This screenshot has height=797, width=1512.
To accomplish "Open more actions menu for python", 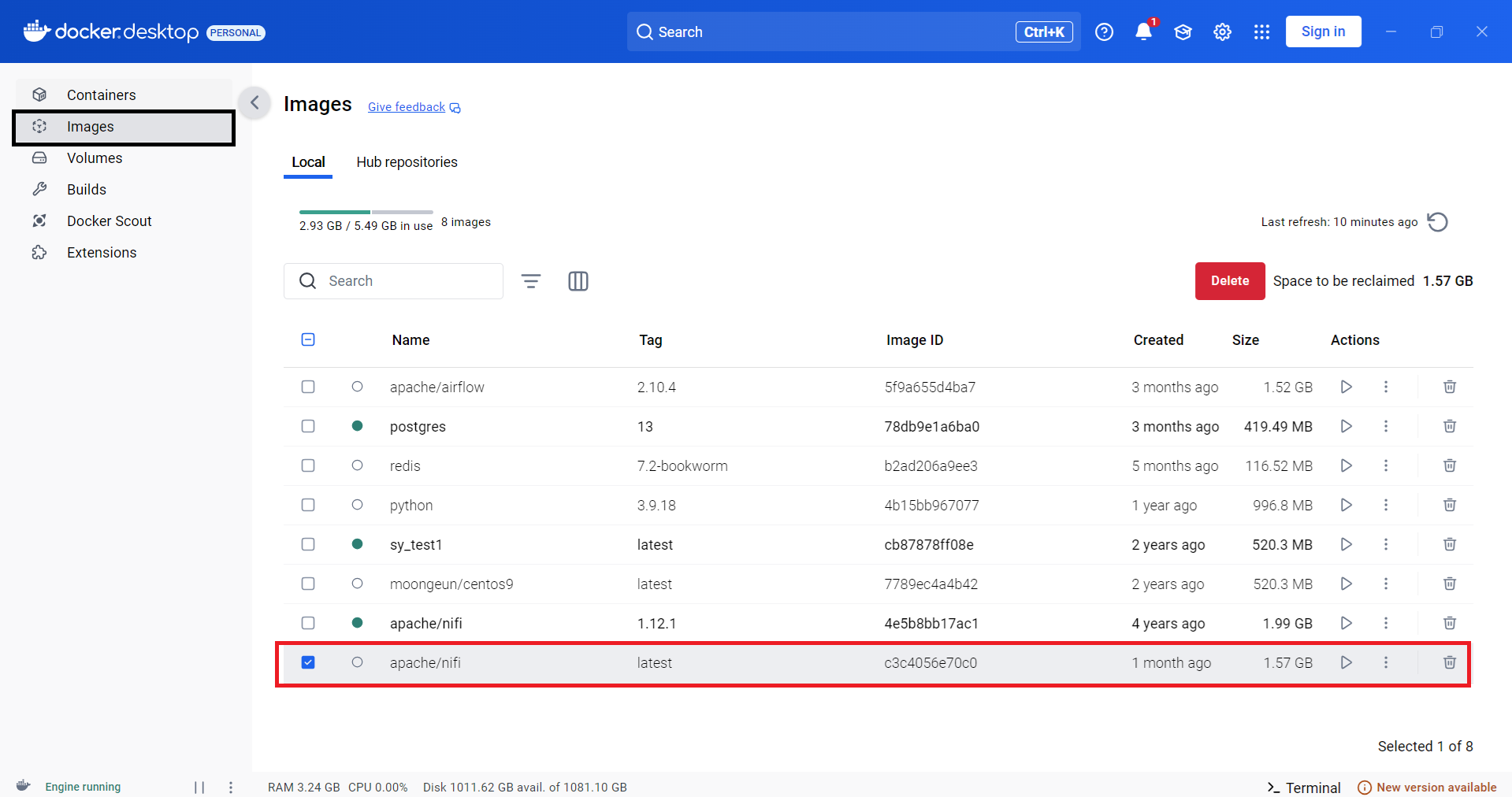I will [1386, 505].
